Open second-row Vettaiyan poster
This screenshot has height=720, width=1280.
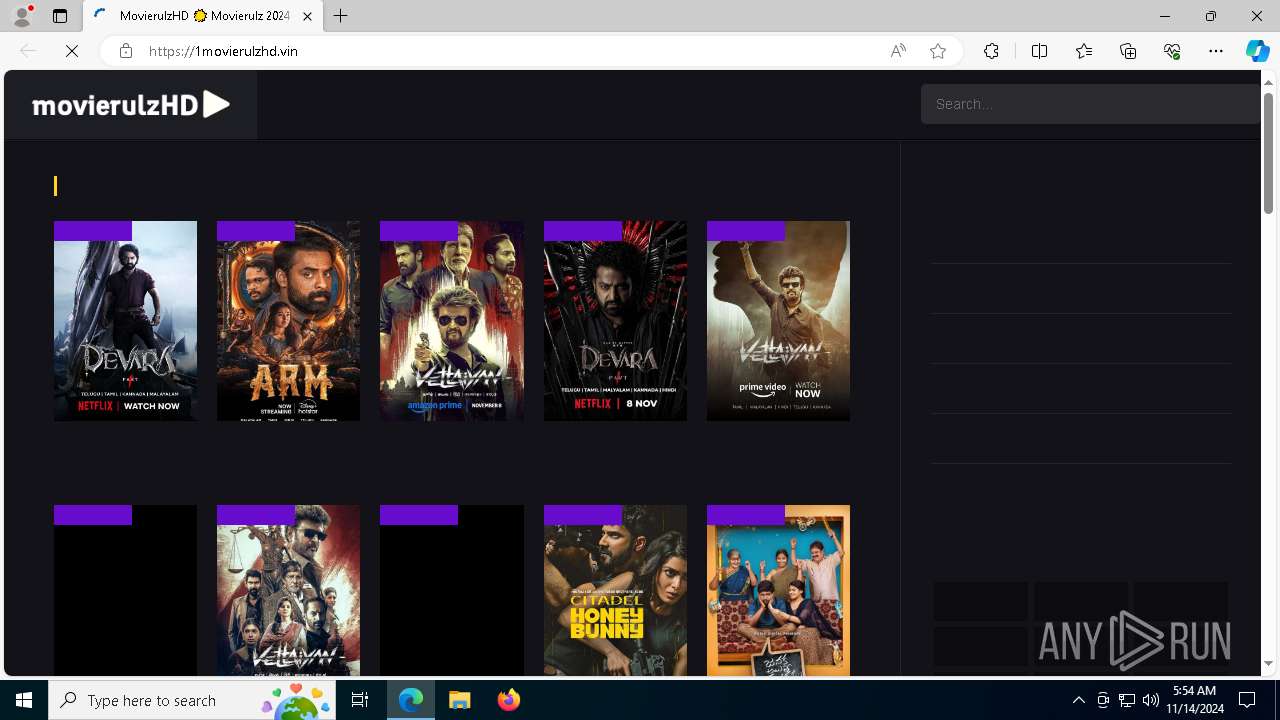click(x=288, y=590)
